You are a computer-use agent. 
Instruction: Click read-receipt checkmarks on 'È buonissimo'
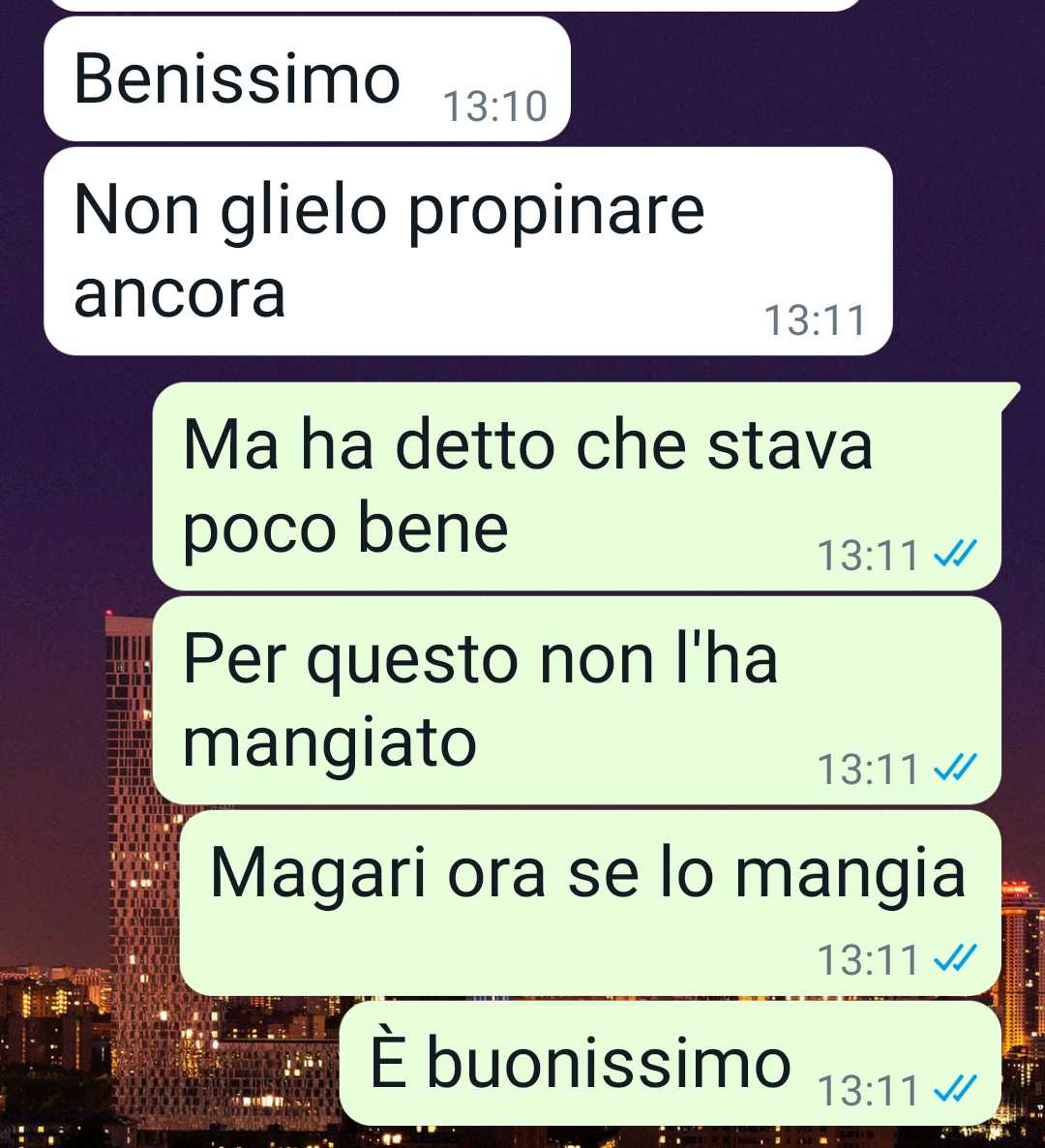point(955,1089)
